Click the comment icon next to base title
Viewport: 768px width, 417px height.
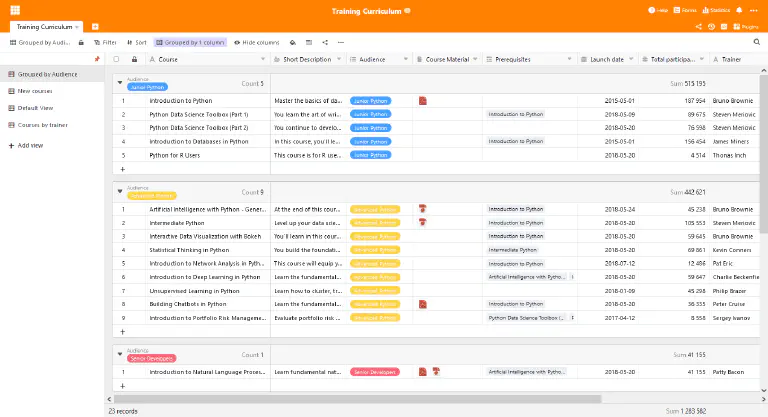pyautogui.click(x=407, y=11)
